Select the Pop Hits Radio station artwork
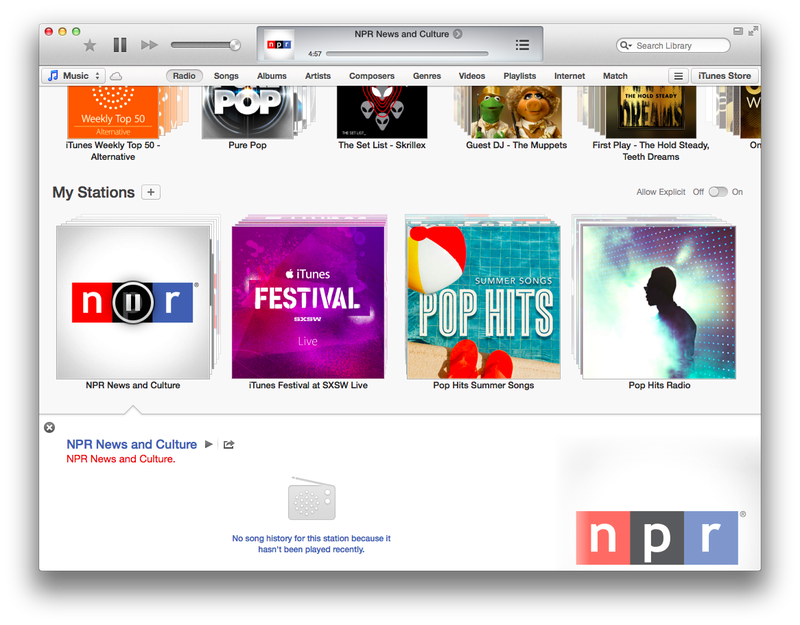800x625 pixels. click(x=659, y=303)
